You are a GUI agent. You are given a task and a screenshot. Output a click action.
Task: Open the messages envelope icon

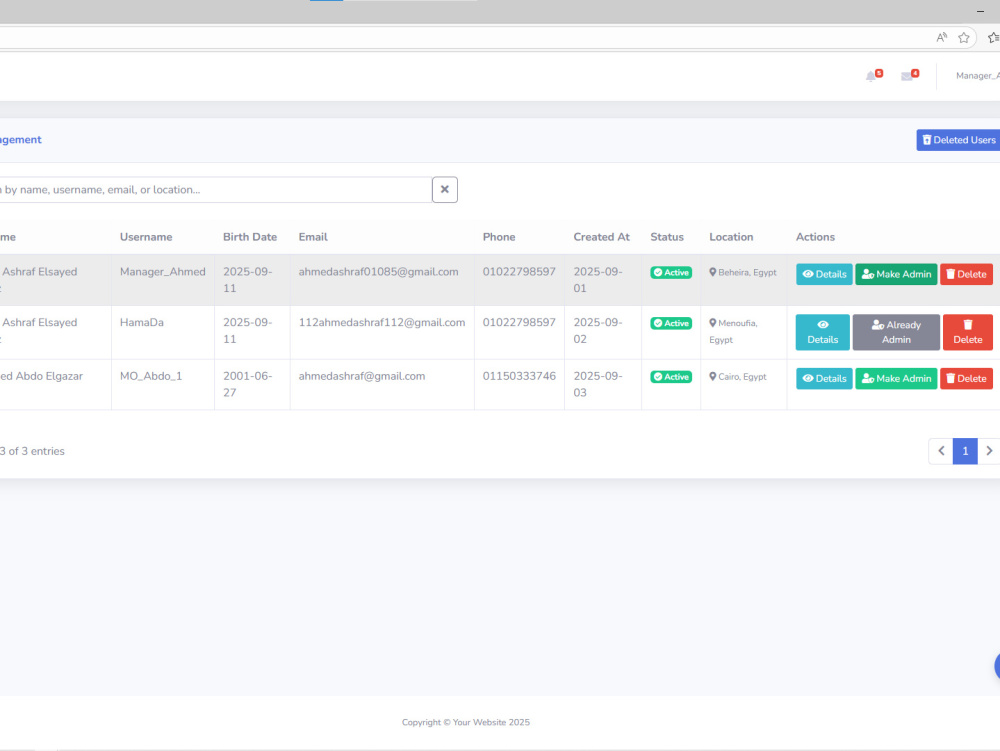907,77
